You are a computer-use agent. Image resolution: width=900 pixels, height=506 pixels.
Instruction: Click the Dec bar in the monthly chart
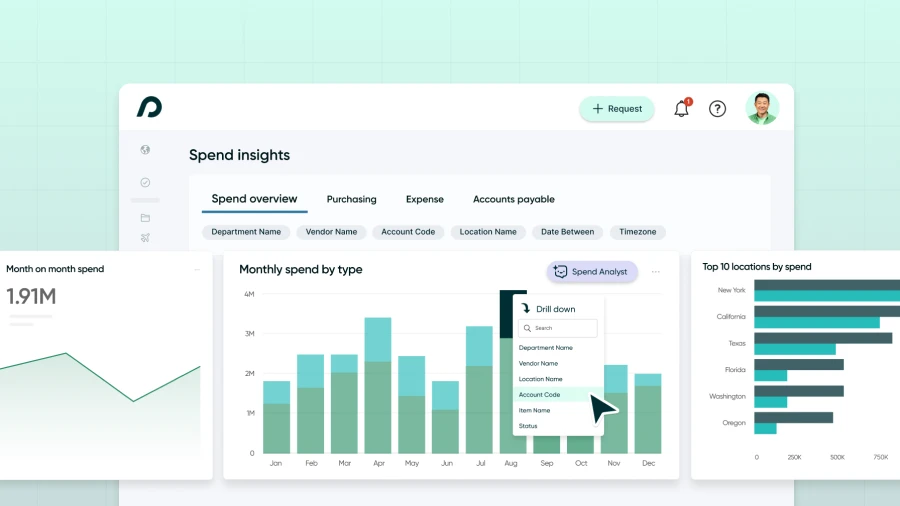point(648,414)
